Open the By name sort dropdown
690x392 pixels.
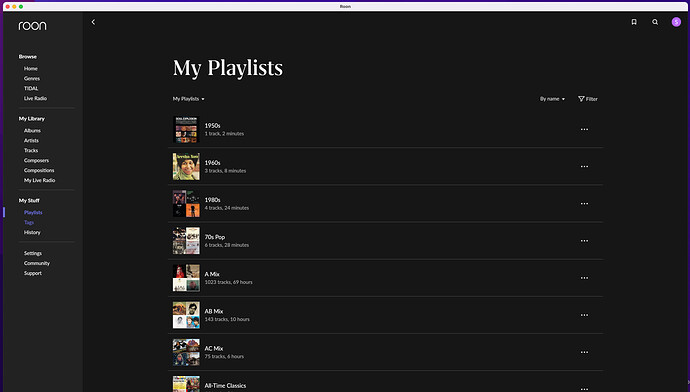coord(552,99)
